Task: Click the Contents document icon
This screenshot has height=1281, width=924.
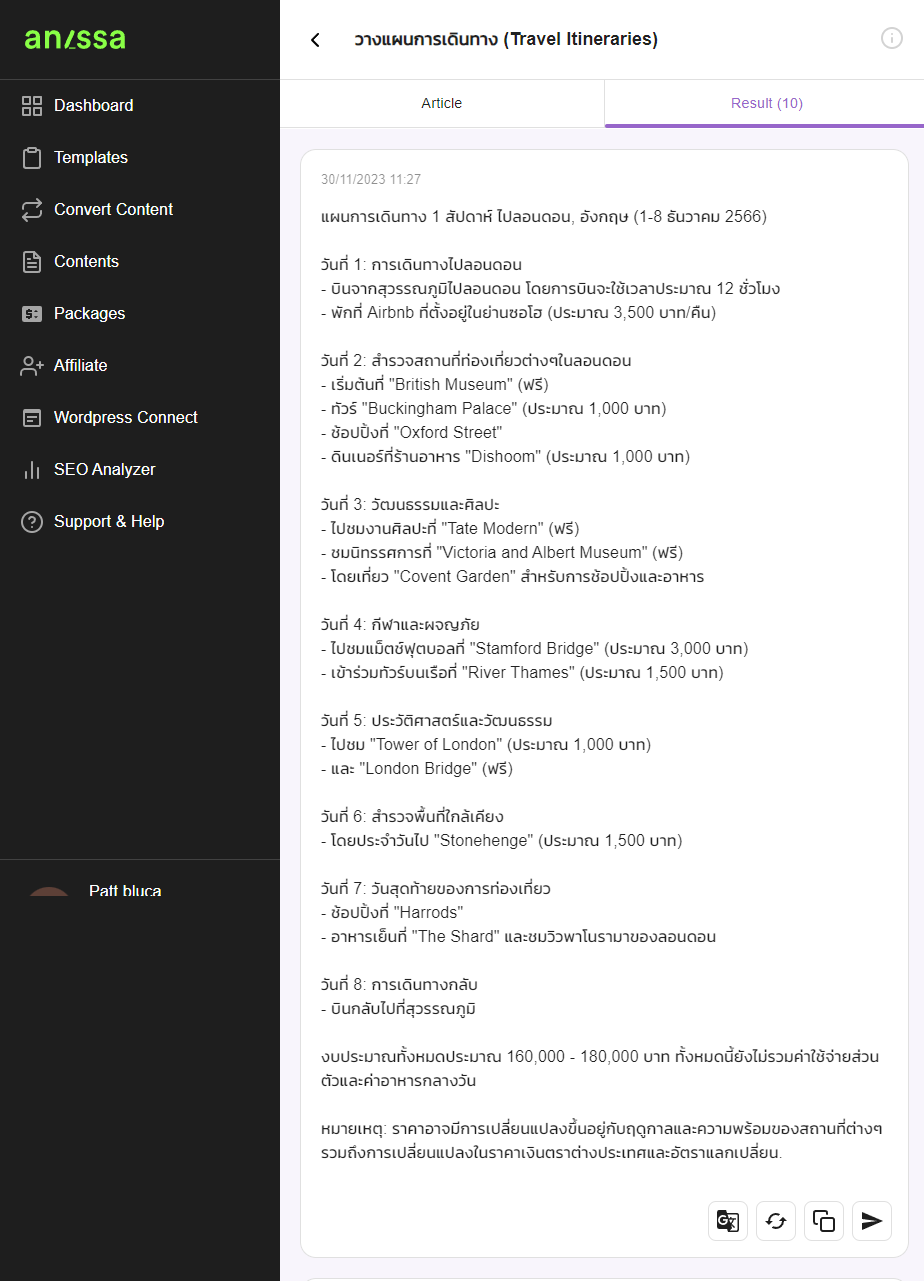Action: point(32,261)
